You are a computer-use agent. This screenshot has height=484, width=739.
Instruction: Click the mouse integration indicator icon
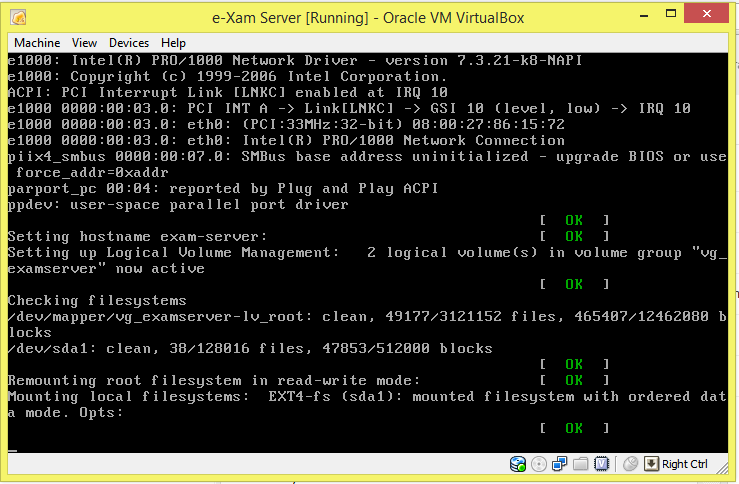coord(630,464)
